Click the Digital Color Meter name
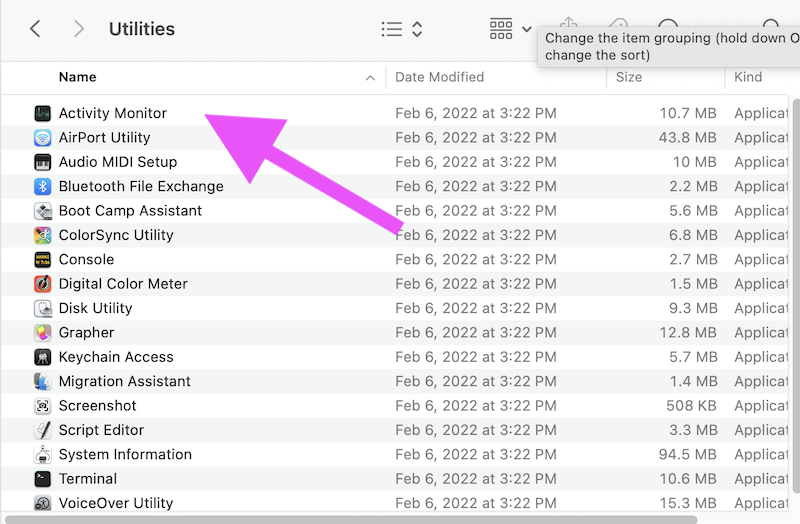The image size is (800, 524). [x=123, y=284]
